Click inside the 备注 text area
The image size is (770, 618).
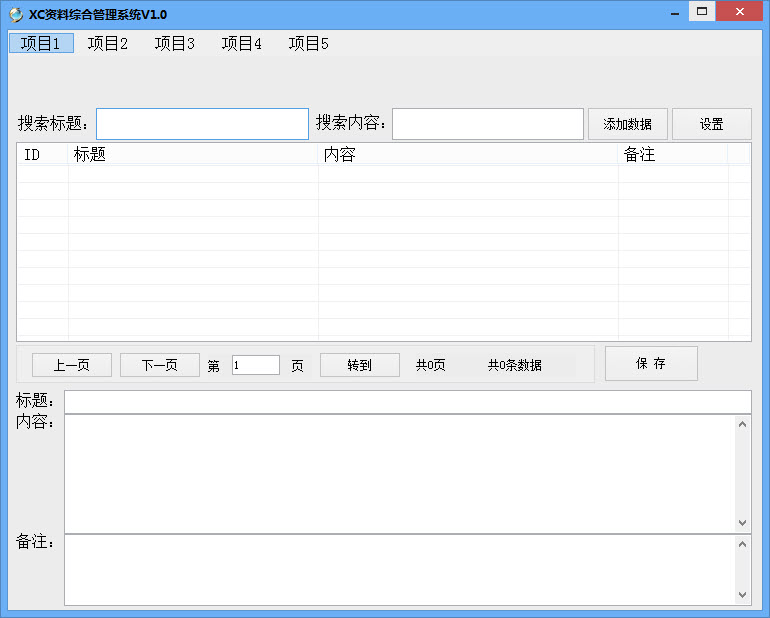[400, 570]
